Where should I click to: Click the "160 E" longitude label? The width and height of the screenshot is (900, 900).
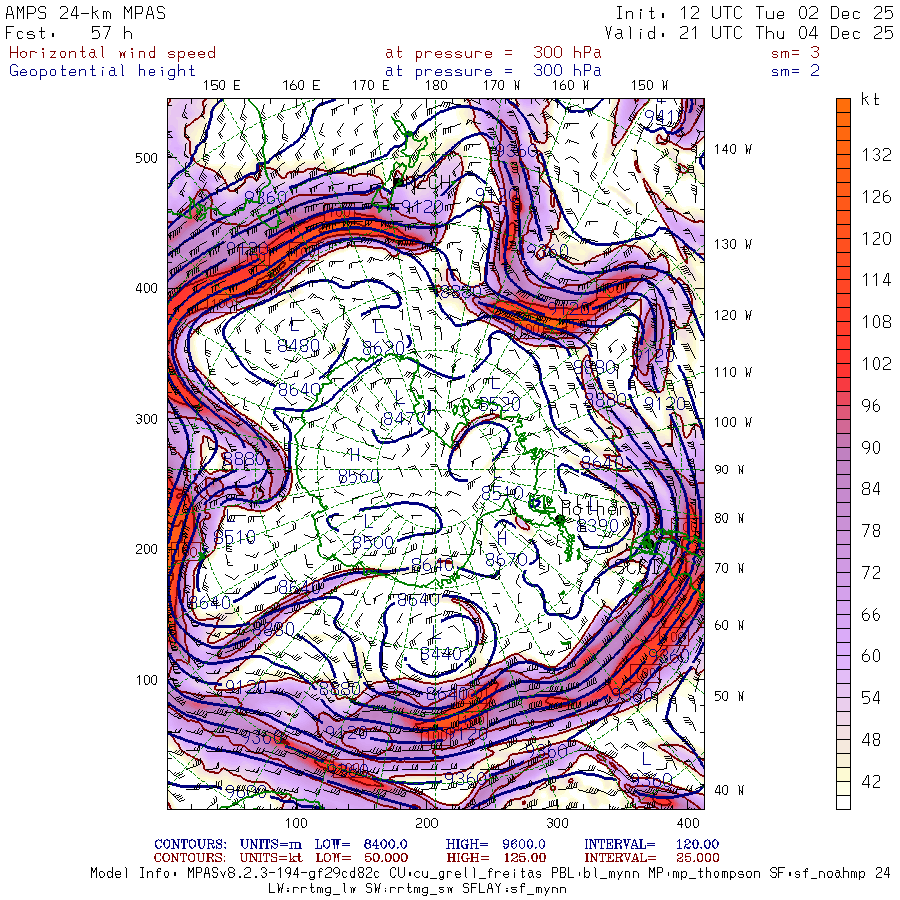click(301, 86)
